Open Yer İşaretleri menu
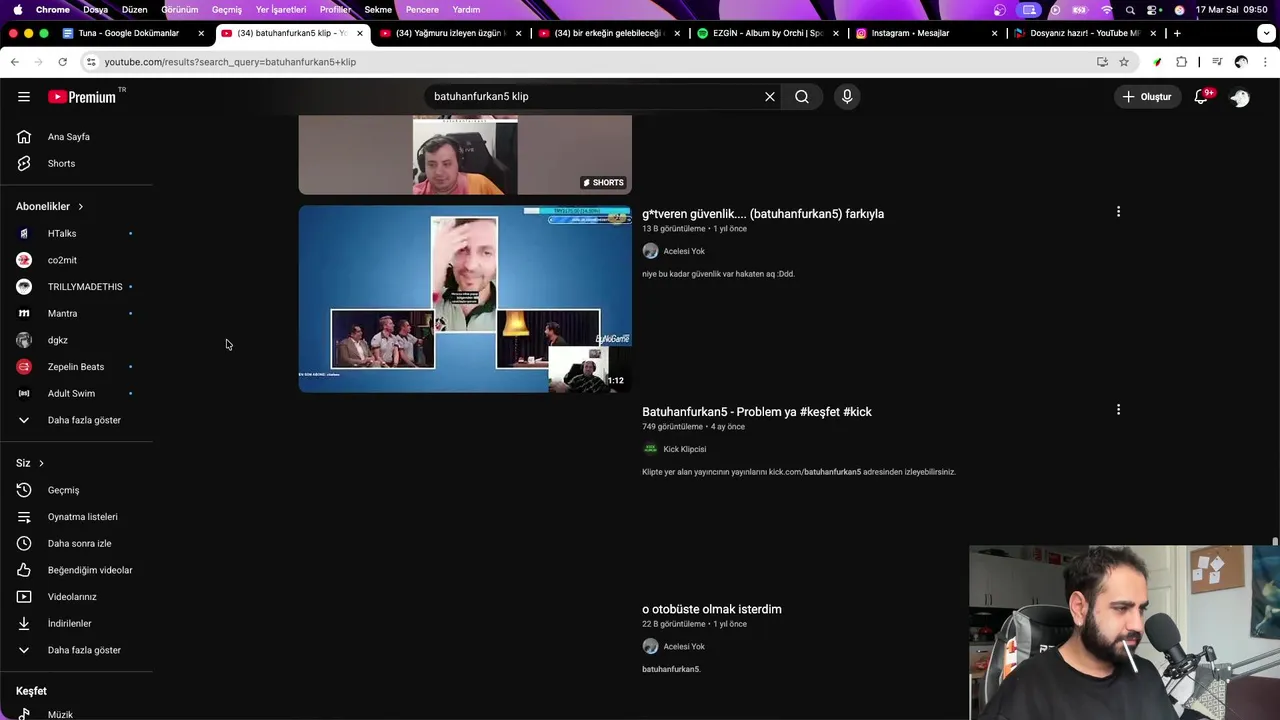This screenshot has height=720, width=1280. pyautogui.click(x=281, y=10)
